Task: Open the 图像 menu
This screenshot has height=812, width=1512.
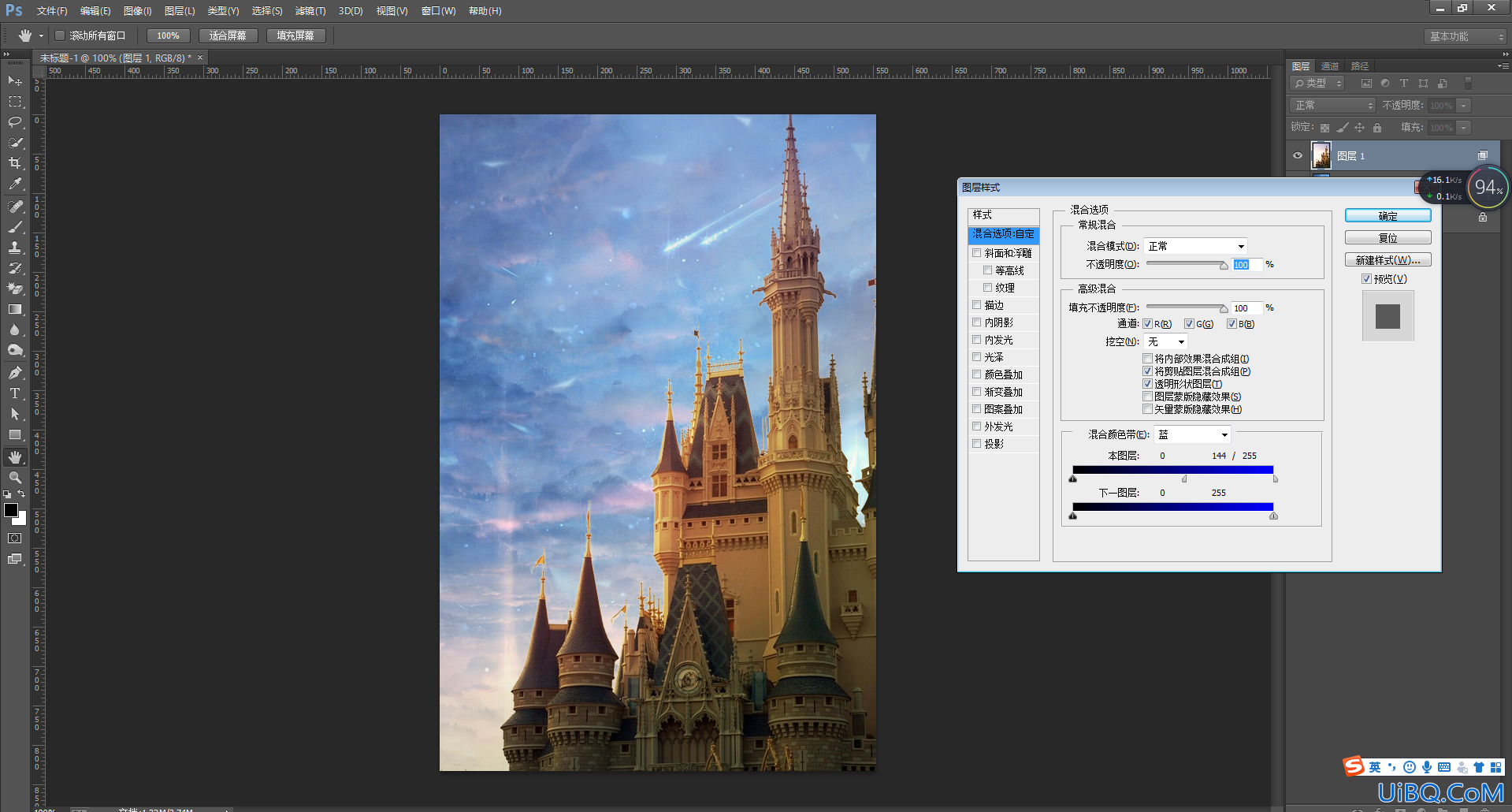Action: coord(138,11)
